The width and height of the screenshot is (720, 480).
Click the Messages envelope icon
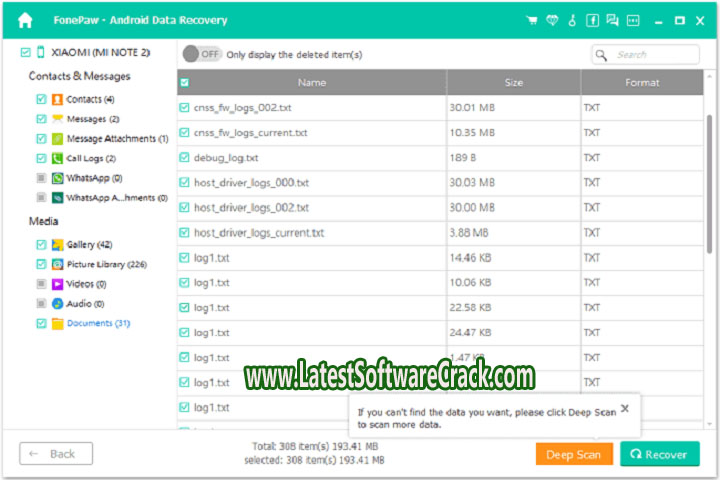pos(57,119)
